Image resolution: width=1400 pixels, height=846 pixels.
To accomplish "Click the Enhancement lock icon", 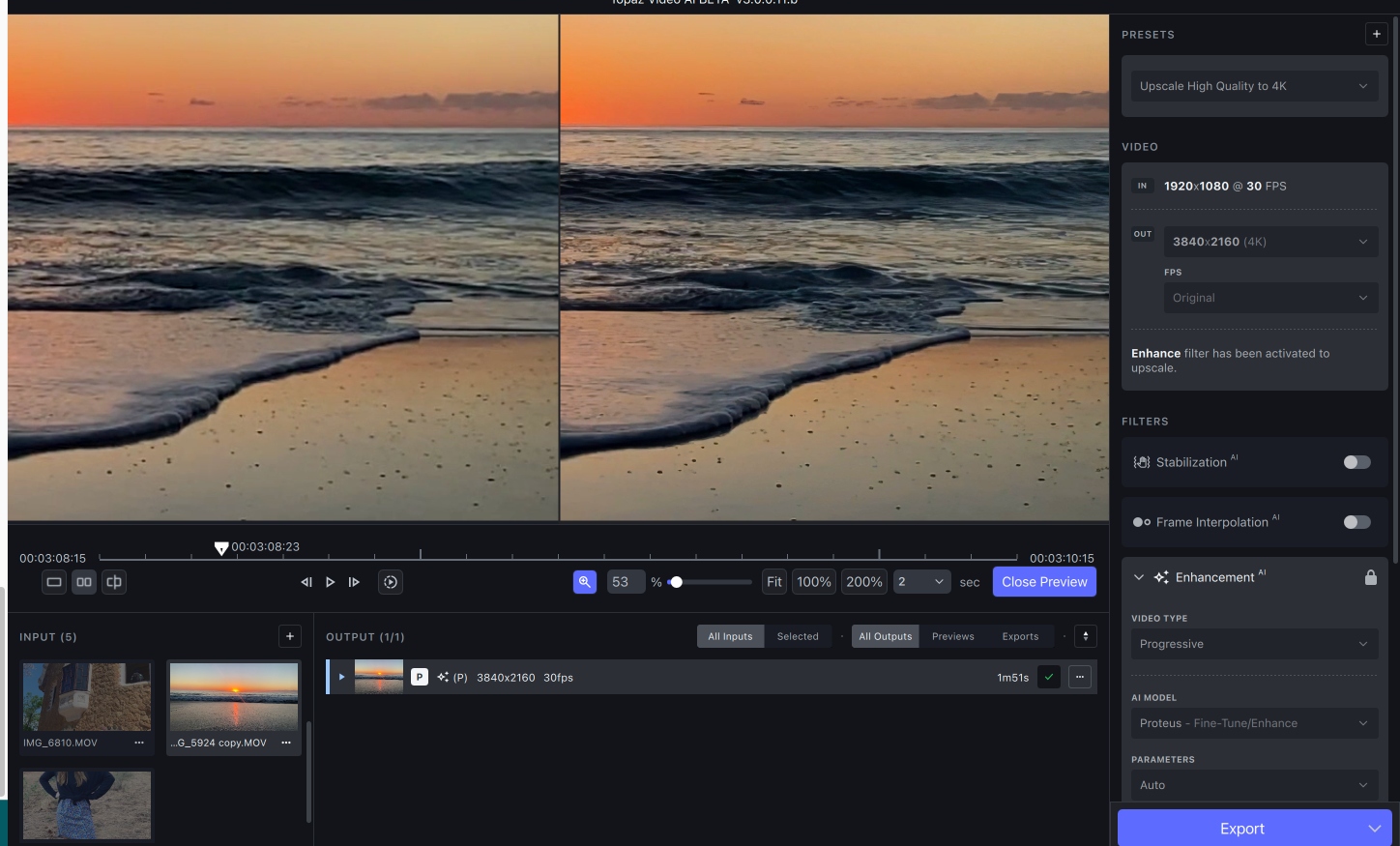I will point(1371,577).
